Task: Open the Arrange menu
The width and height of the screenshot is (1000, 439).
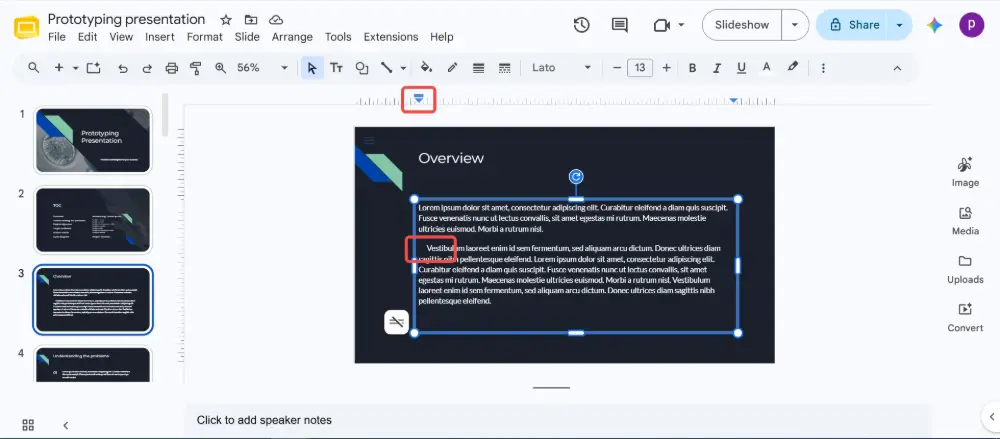Action: (x=292, y=37)
